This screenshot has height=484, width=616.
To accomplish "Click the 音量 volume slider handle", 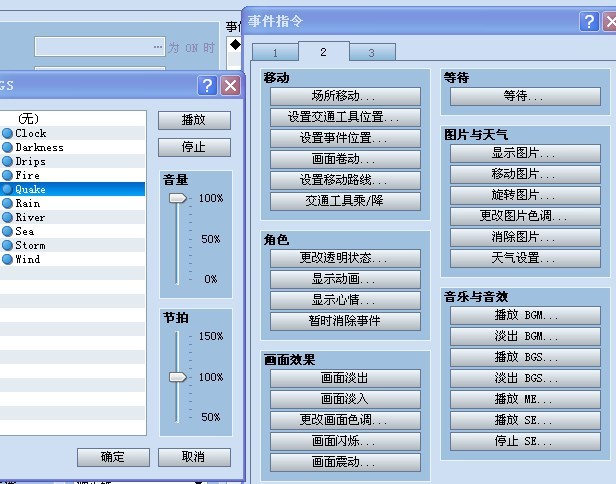I will (178, 198).
